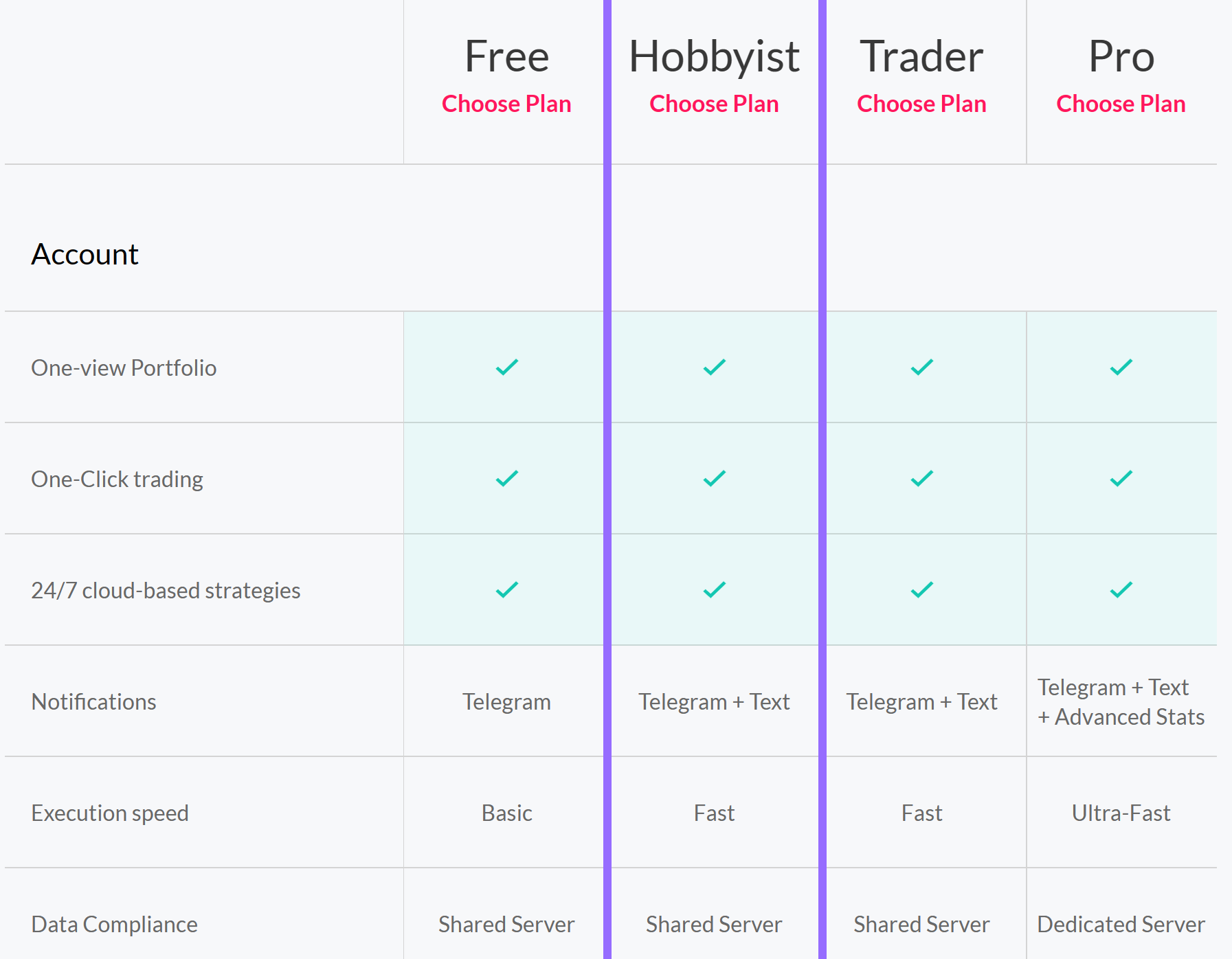
Task: Click cloud-based strategies checkmark in Hobbyist column
Action: click(x=715, y=590)
